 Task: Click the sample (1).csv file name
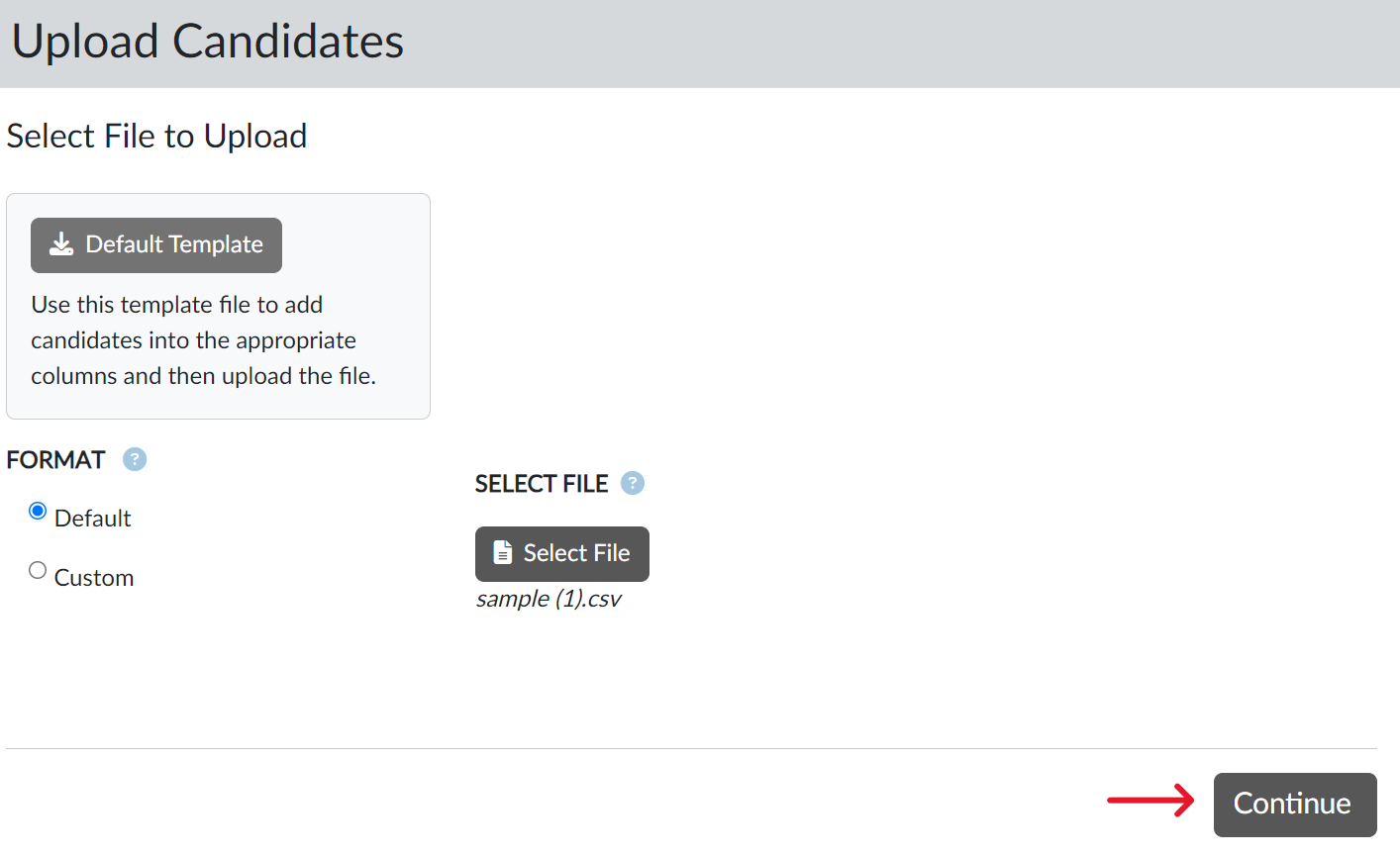tap(548, 599)
